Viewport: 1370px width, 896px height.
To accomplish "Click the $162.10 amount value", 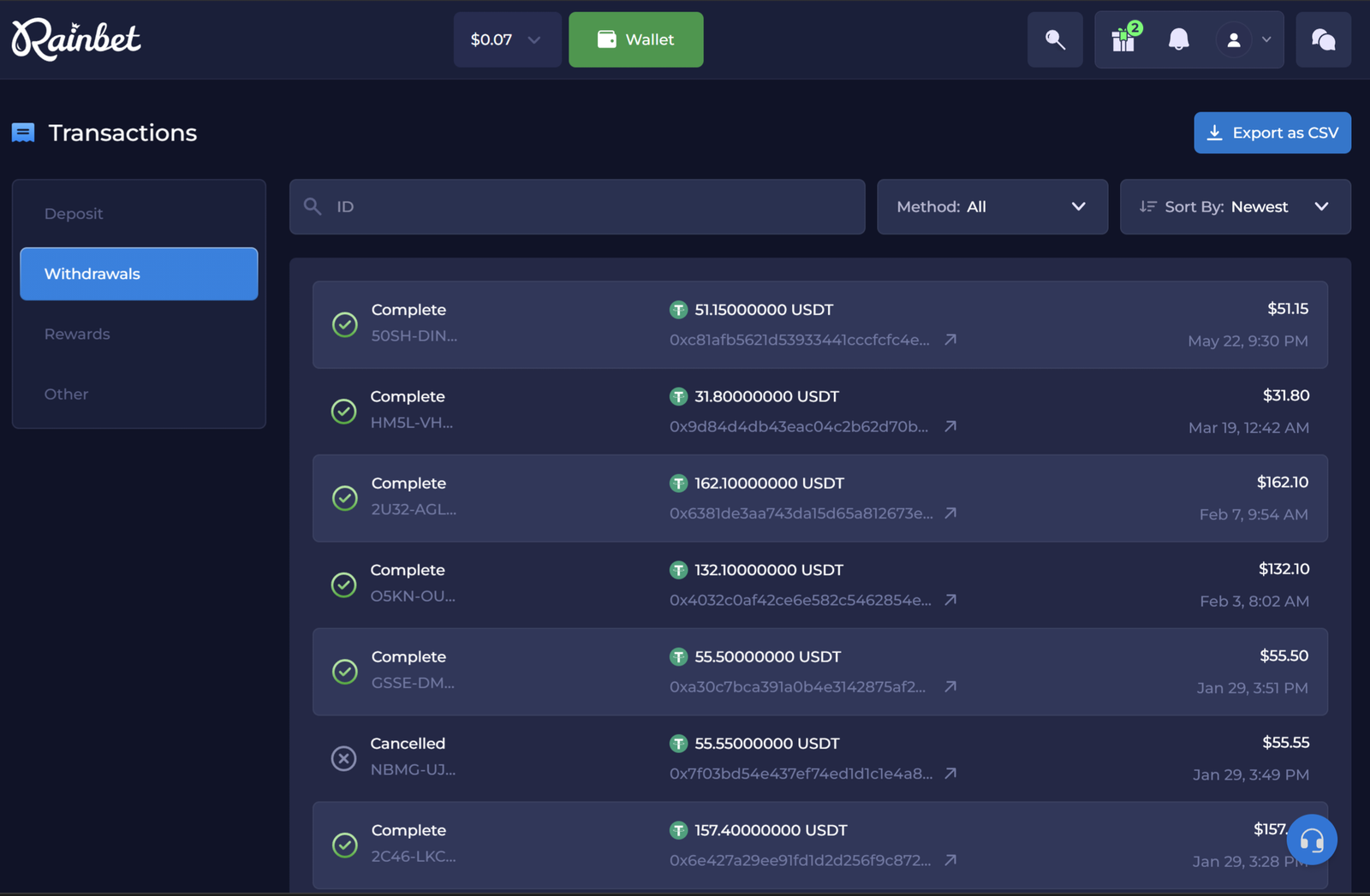I will [1283, 483].
